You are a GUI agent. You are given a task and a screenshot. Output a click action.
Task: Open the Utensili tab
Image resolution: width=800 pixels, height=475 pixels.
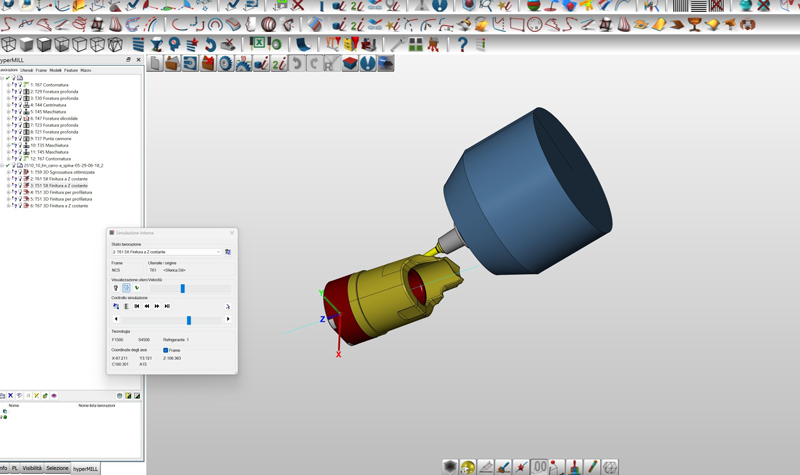point(27,70)
